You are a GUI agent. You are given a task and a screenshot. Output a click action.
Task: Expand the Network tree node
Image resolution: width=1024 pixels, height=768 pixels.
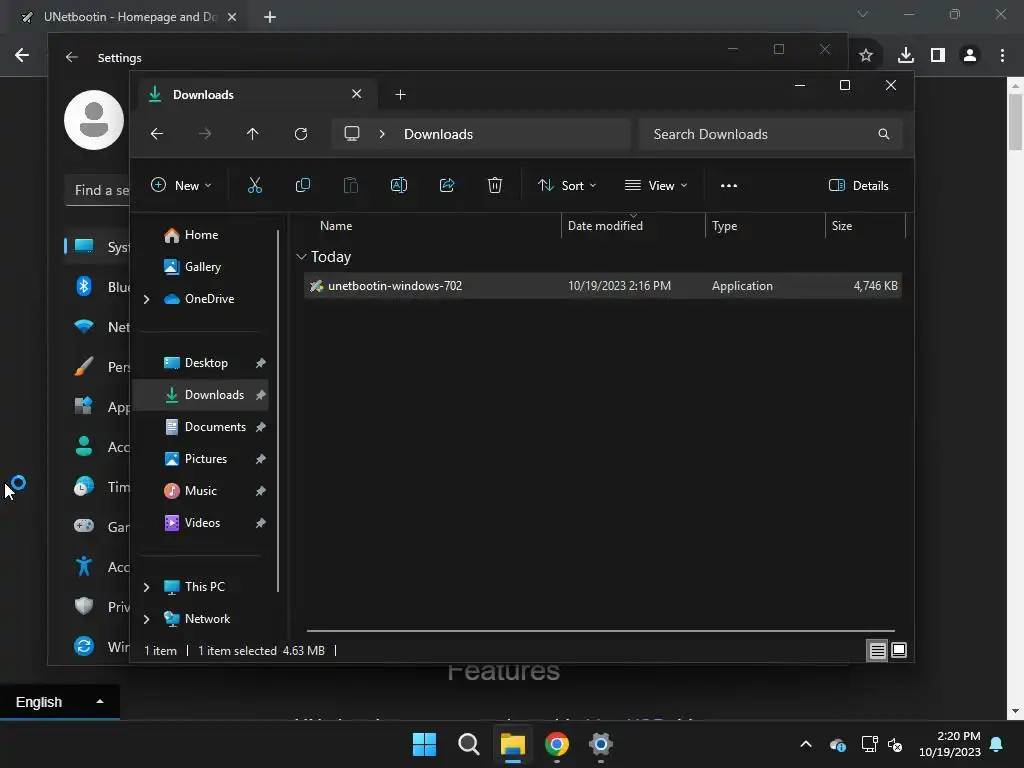(x=147, y=619)
